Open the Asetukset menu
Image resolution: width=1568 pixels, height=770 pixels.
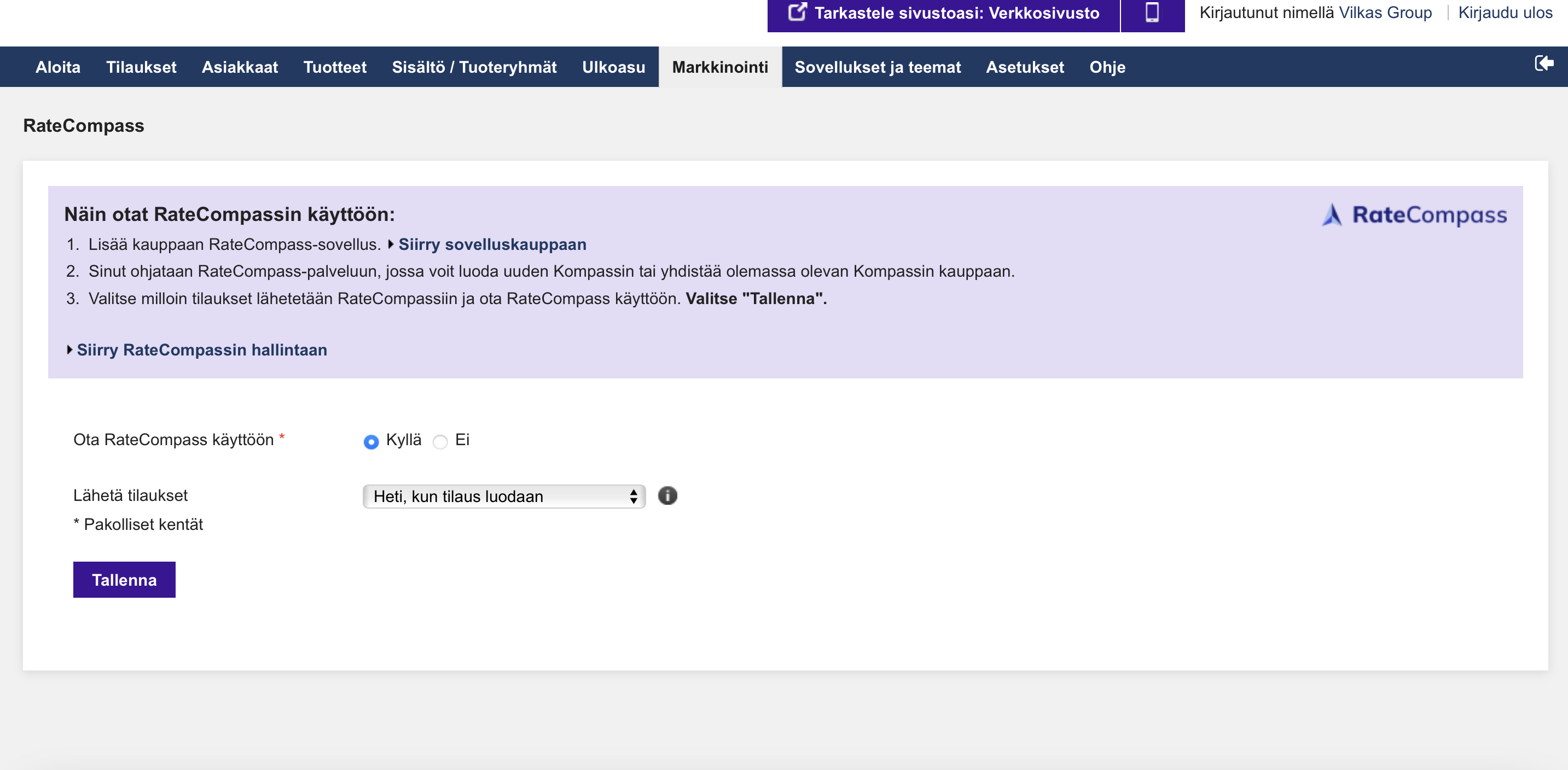click(x=1025, y=67)
